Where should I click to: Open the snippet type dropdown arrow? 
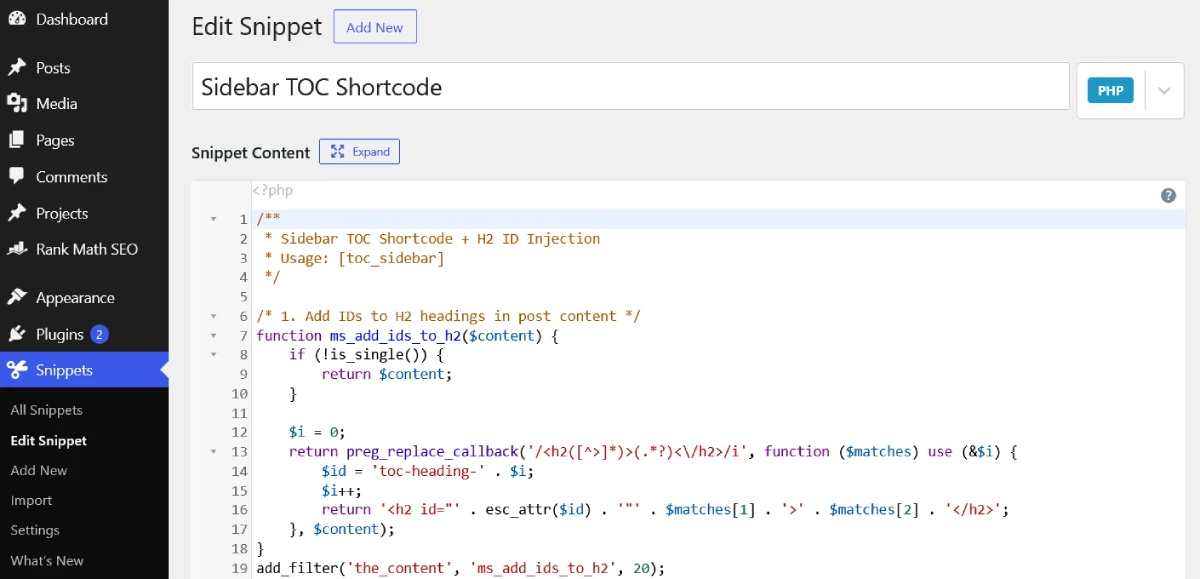coord(1164,90)
